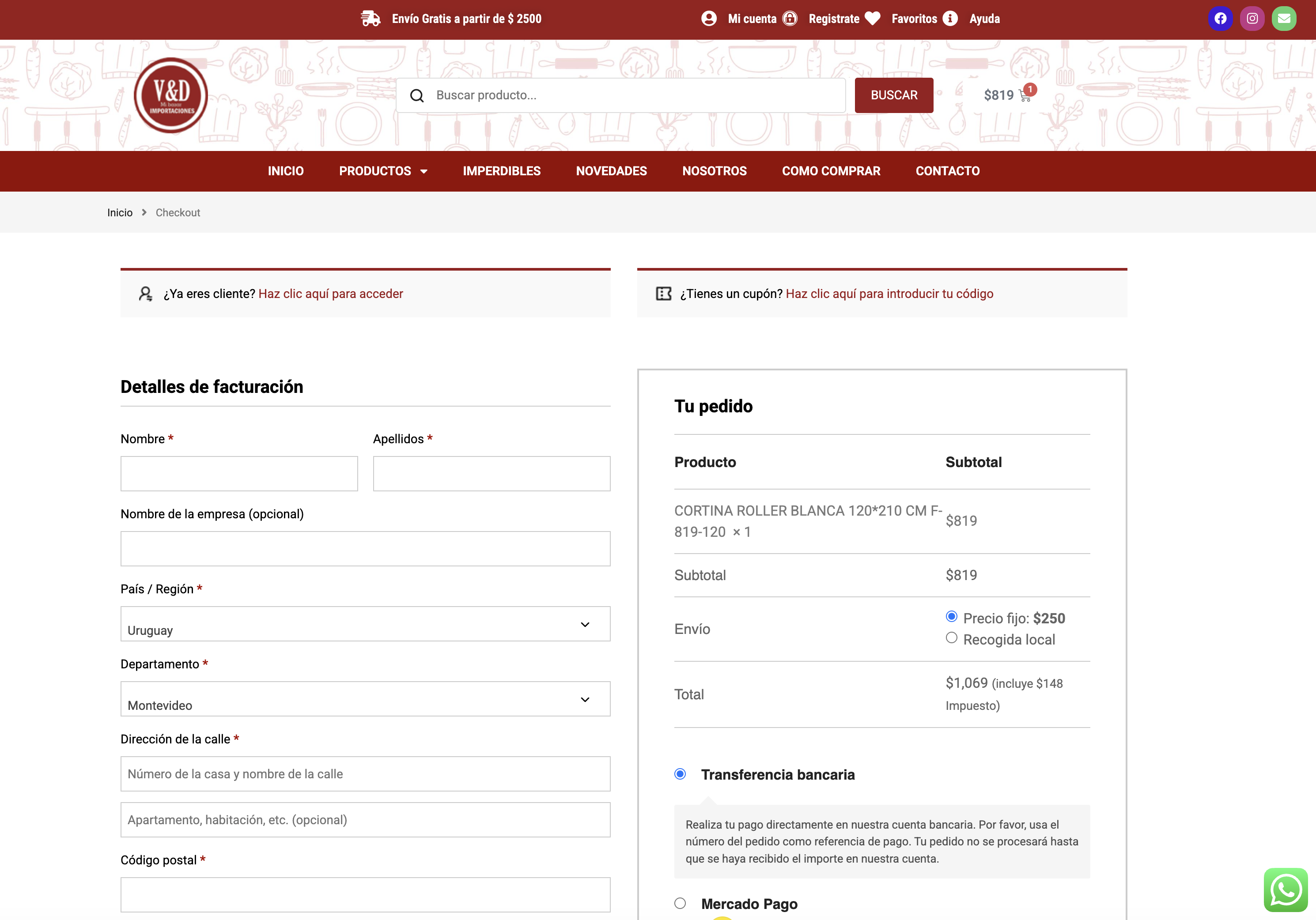Choose Mercado Pago payment method
Viewport: 1316px width, 920px height.
point(681,903)
